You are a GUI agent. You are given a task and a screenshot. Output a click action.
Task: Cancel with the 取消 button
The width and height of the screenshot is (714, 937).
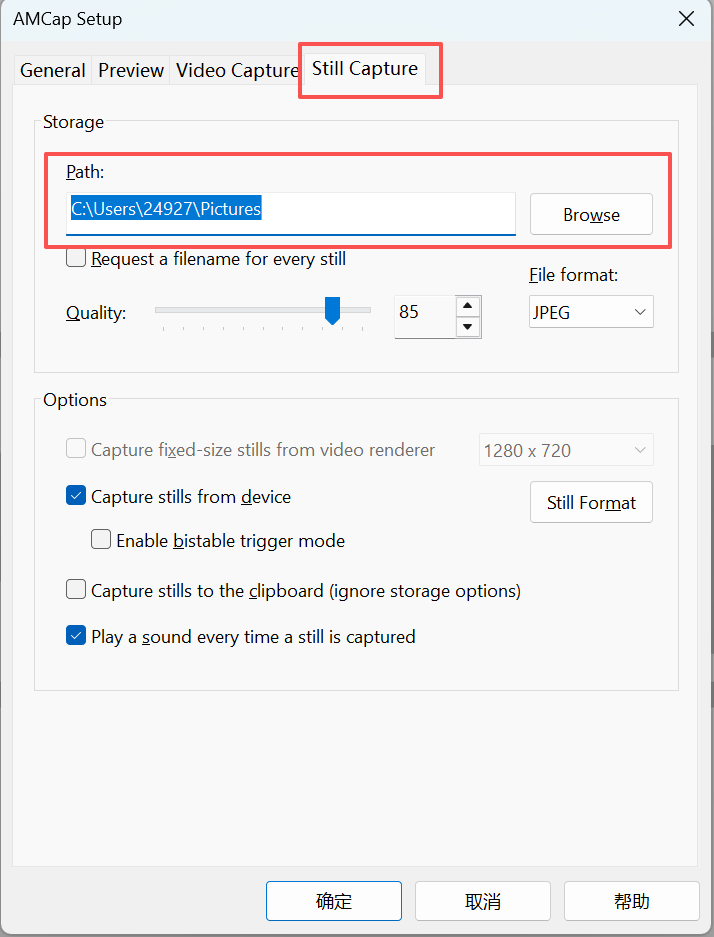[x=483, y=901]
